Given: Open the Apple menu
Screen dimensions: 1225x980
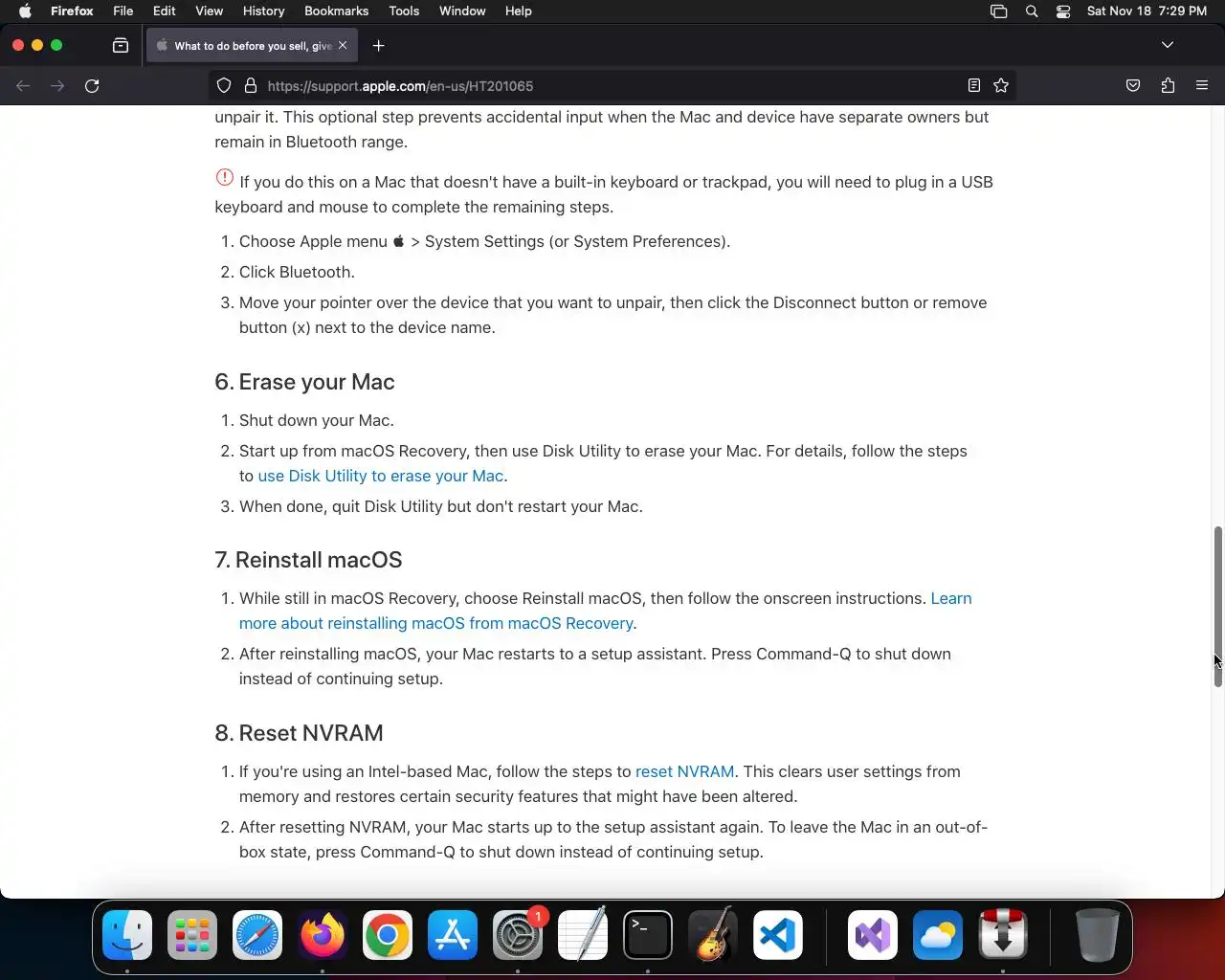Looking at the screenshot, I should [26, 11].
